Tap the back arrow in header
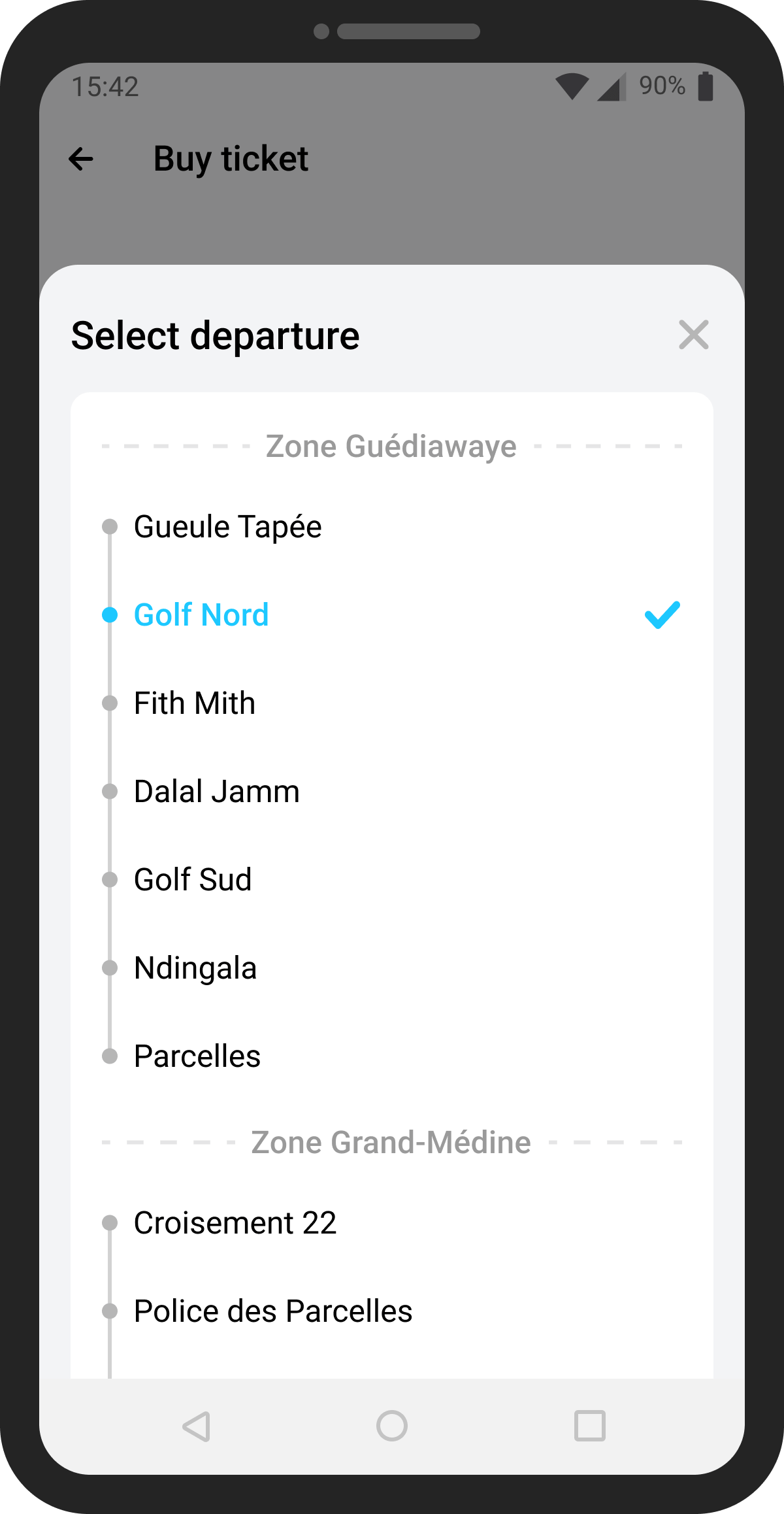The width and height of the screenshot is (784, 1514). pos(81,159)
